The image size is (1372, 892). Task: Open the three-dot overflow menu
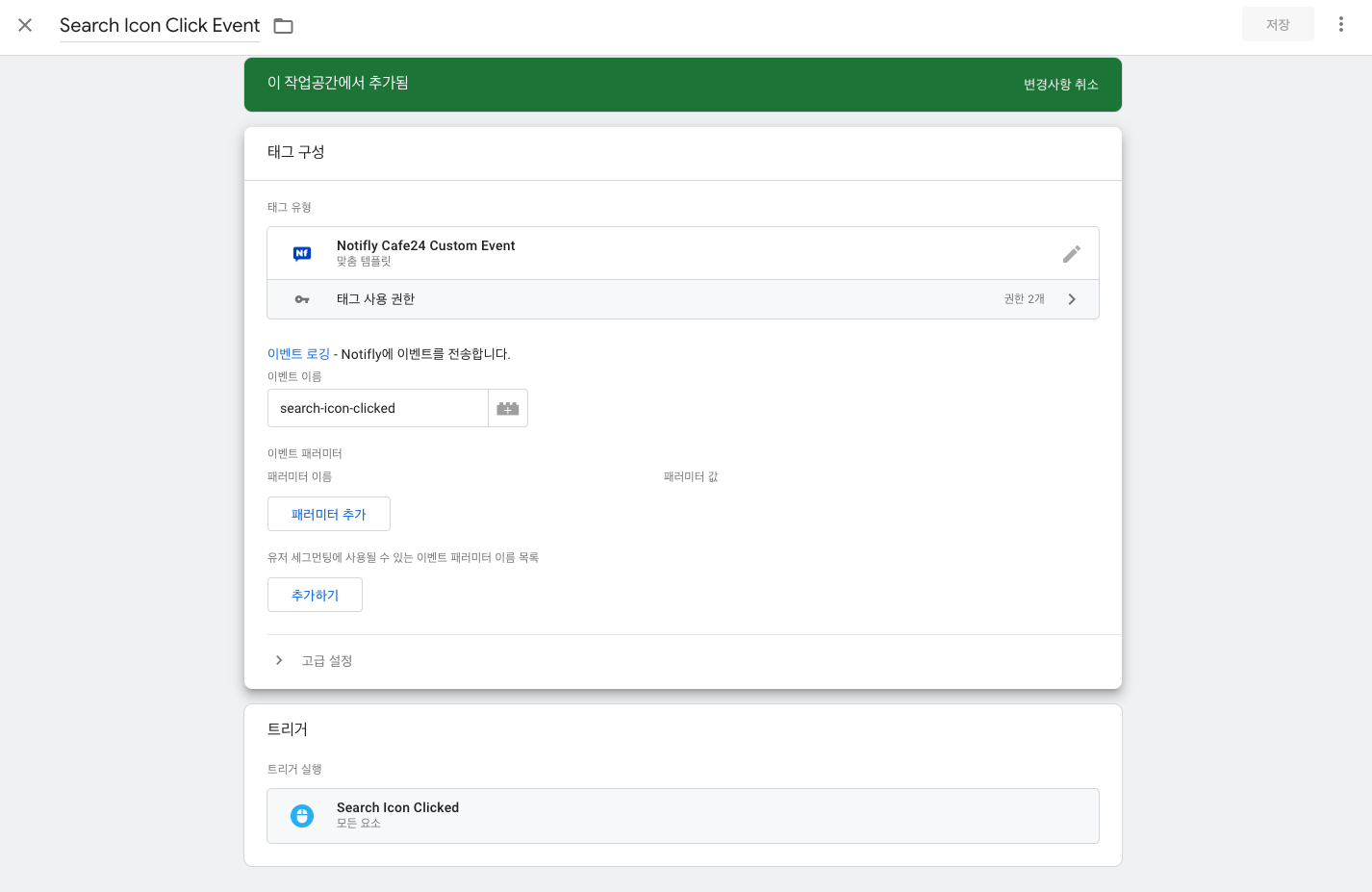click(1340, 24)
